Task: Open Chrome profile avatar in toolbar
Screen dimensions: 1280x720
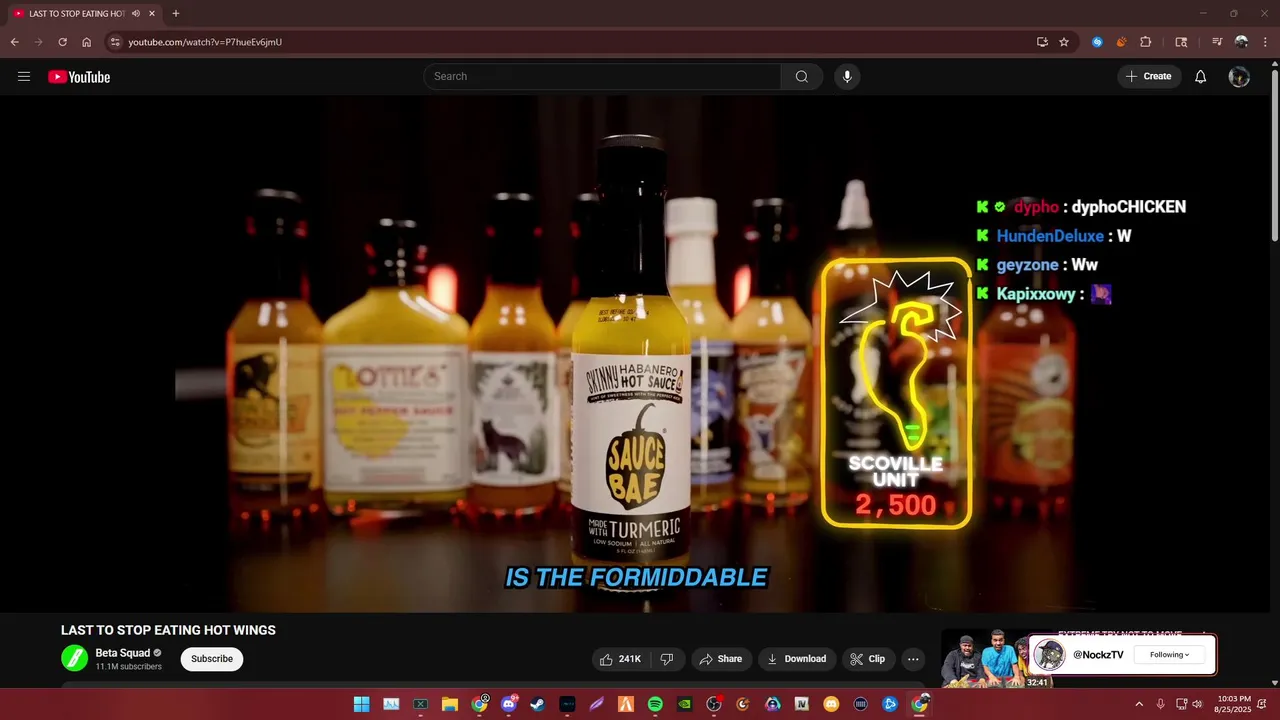Action: coord(1241,42)
